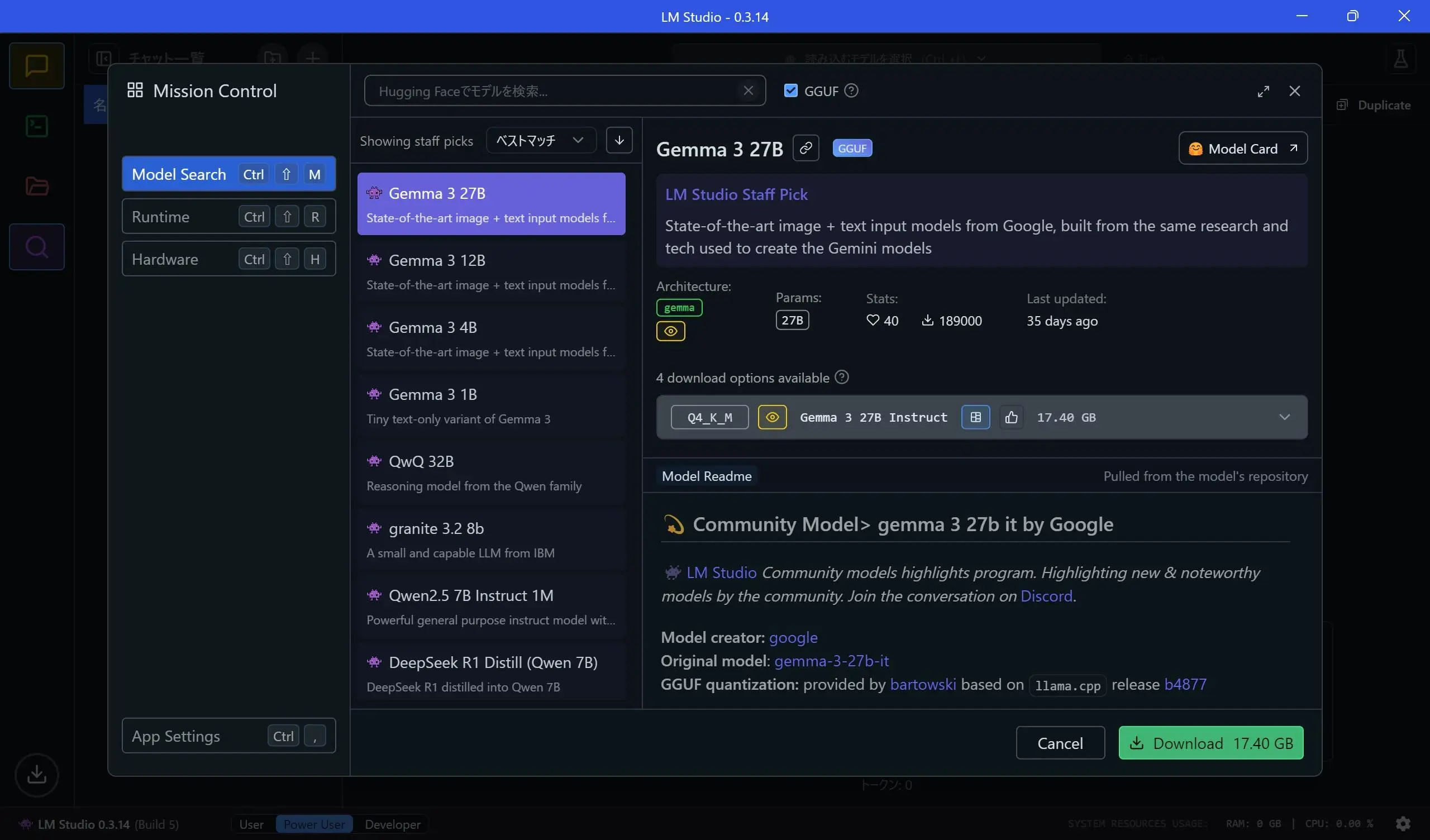Select the Model Search tab
Screen dimensions: 1430x840
pos(228,174)
